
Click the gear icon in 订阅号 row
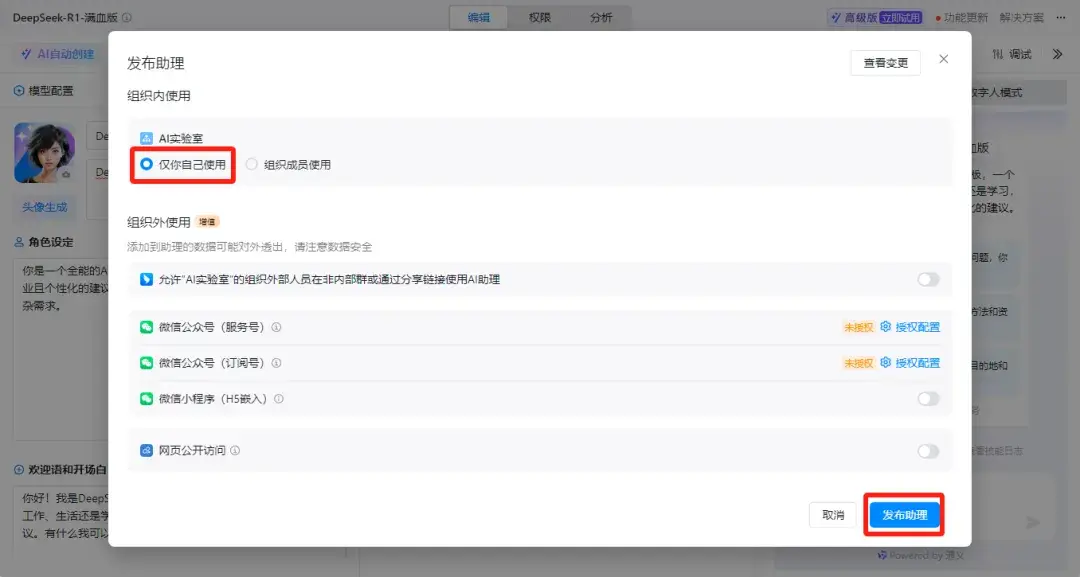(x=886, y=362)
